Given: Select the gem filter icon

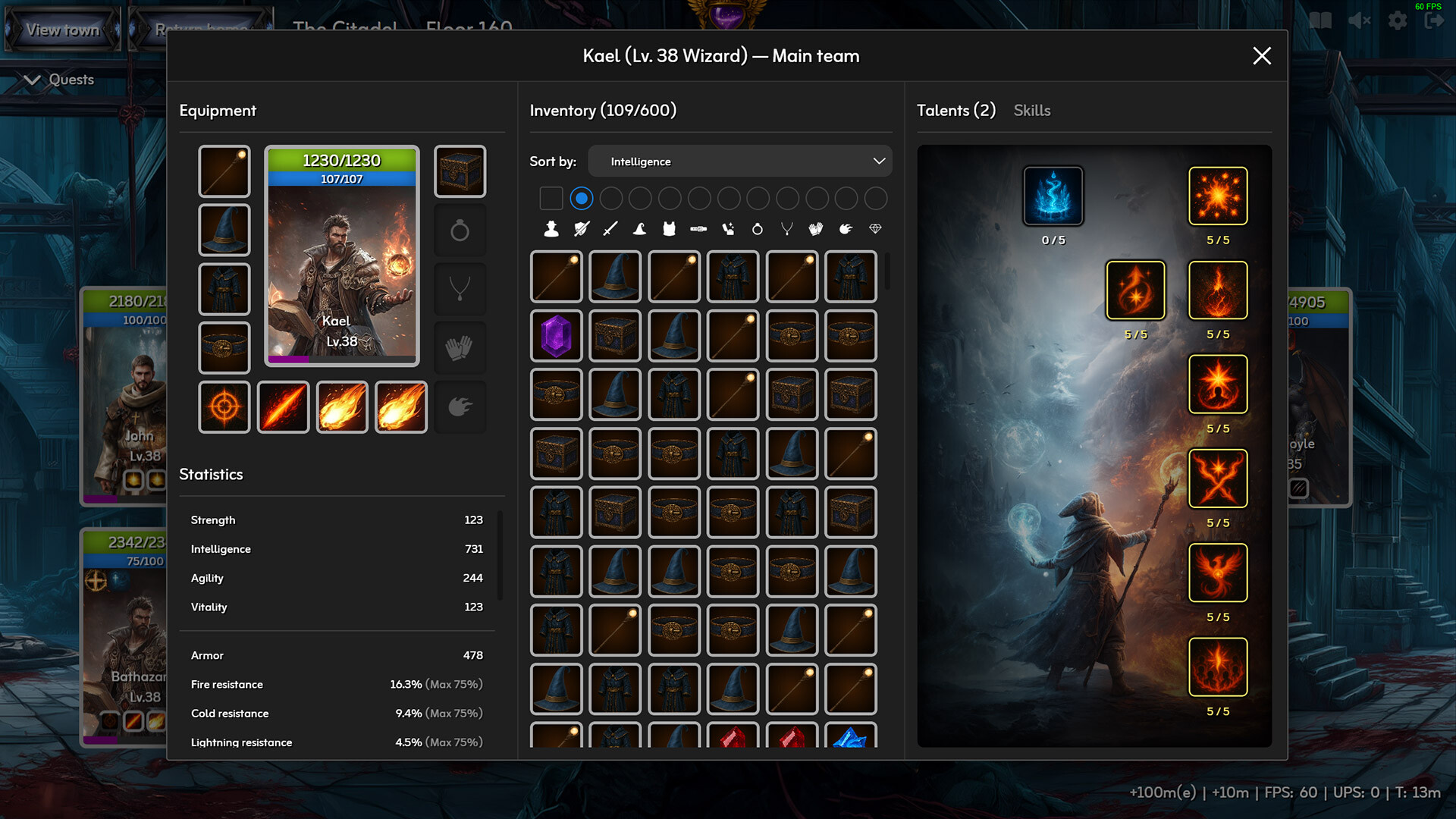Looking at the screenshot, I should pyautogui.click(x=875, y=228).
